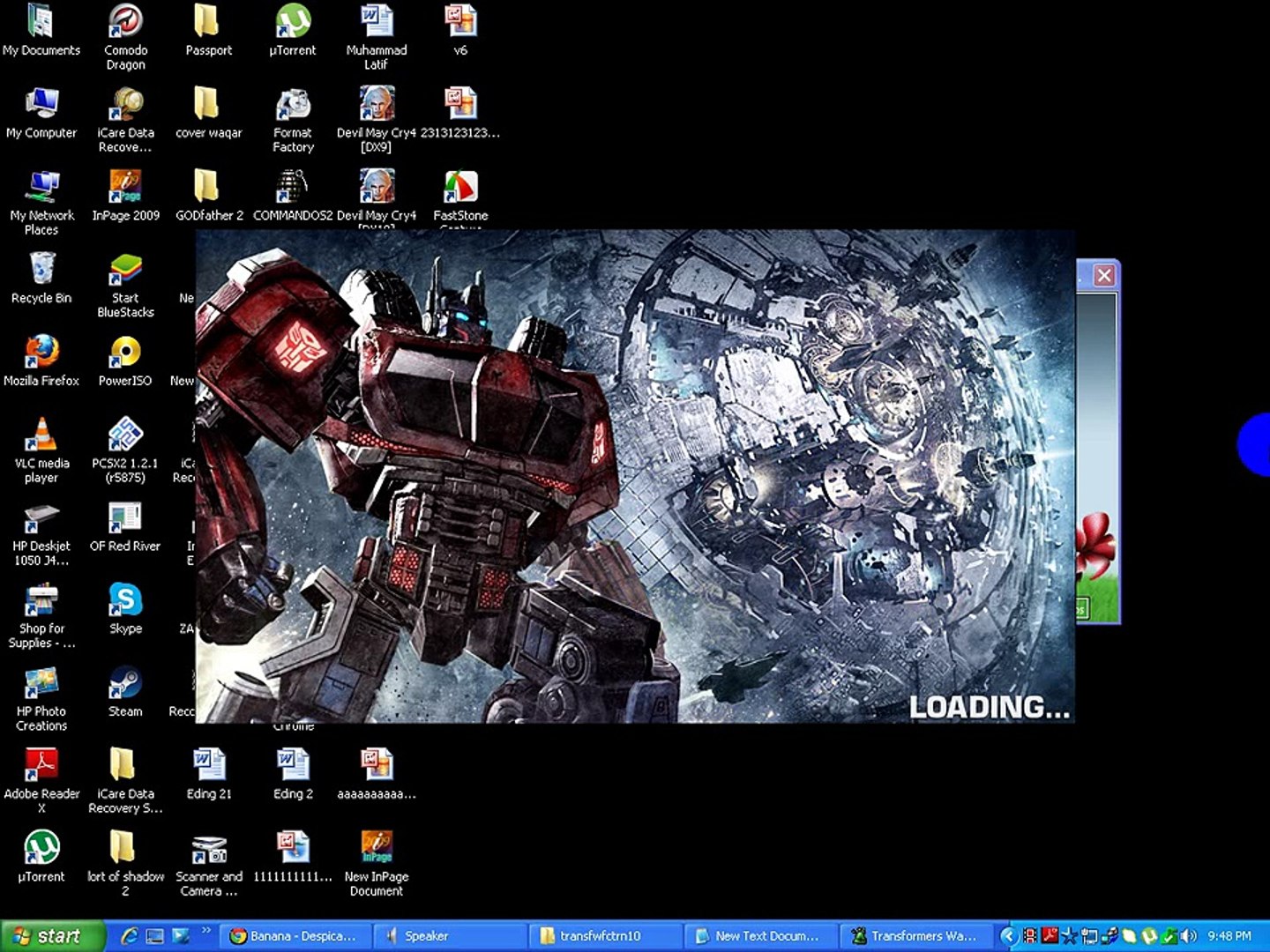Viewport: 1270px width, 952px height.
Task: Open the InPage 2009 shortcut
Action: coord(125,196)
